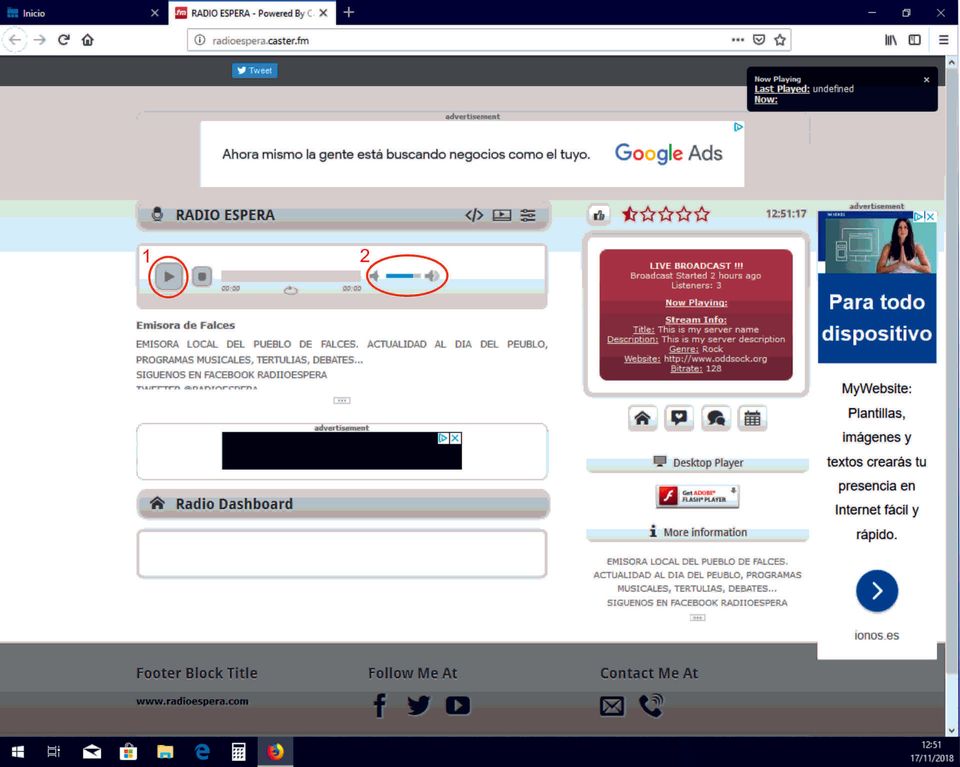Switch to the Inicio browser tab
Viewport: 960px width, 767px height.
click(x=84, y=13)
